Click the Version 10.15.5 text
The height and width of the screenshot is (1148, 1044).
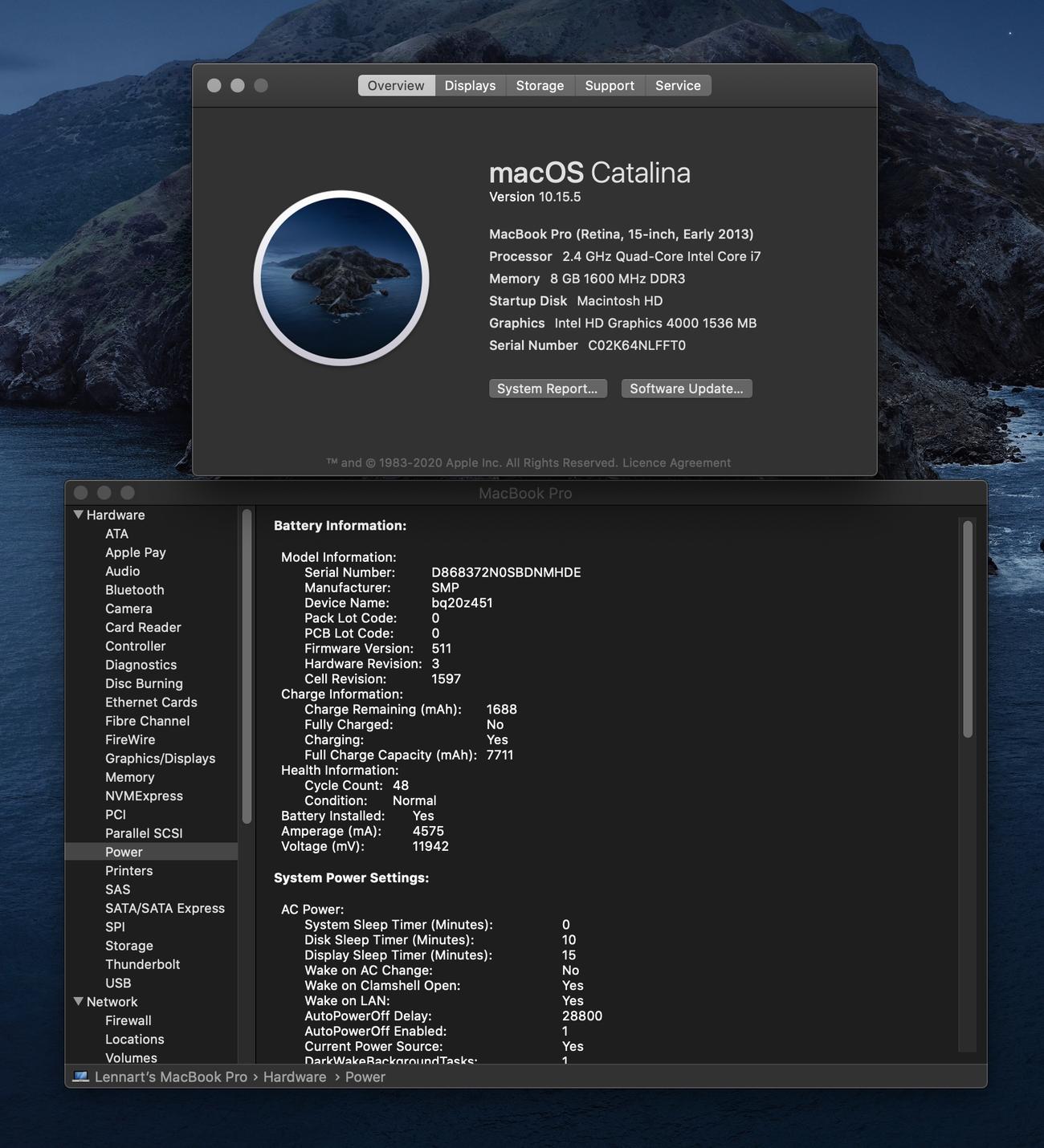pyautogui.click(x=535, y=197)
